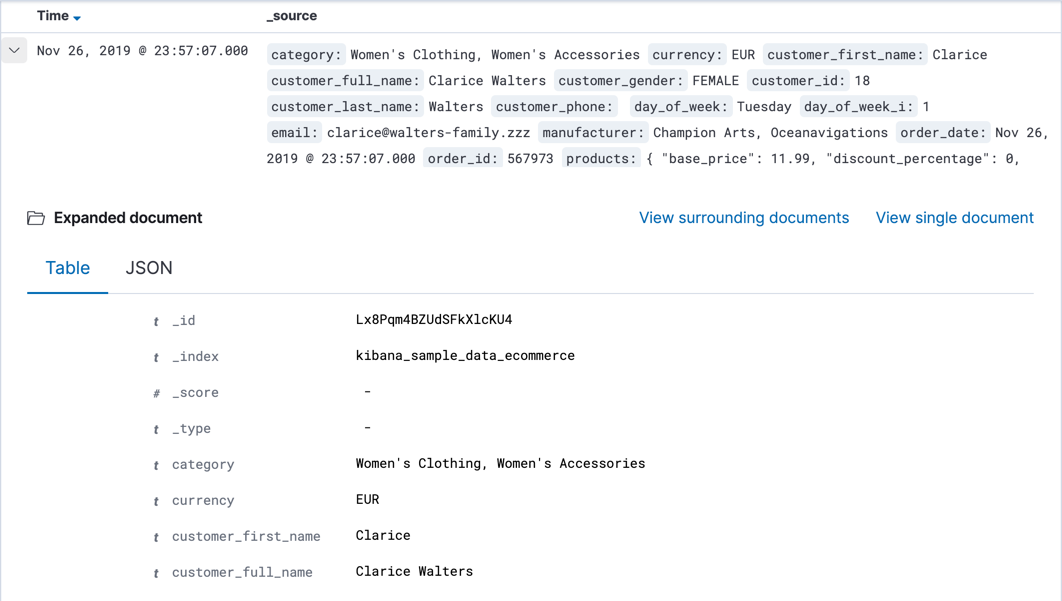Click the text type icon for _type

pyautogui.click(x=156, y=430)
